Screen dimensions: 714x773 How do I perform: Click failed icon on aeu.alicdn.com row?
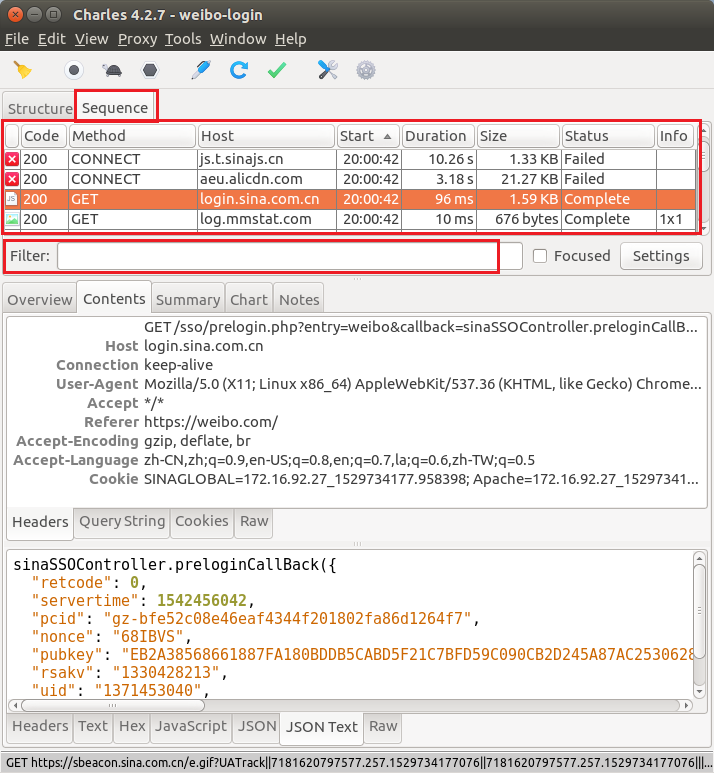(x=12, y=179)
